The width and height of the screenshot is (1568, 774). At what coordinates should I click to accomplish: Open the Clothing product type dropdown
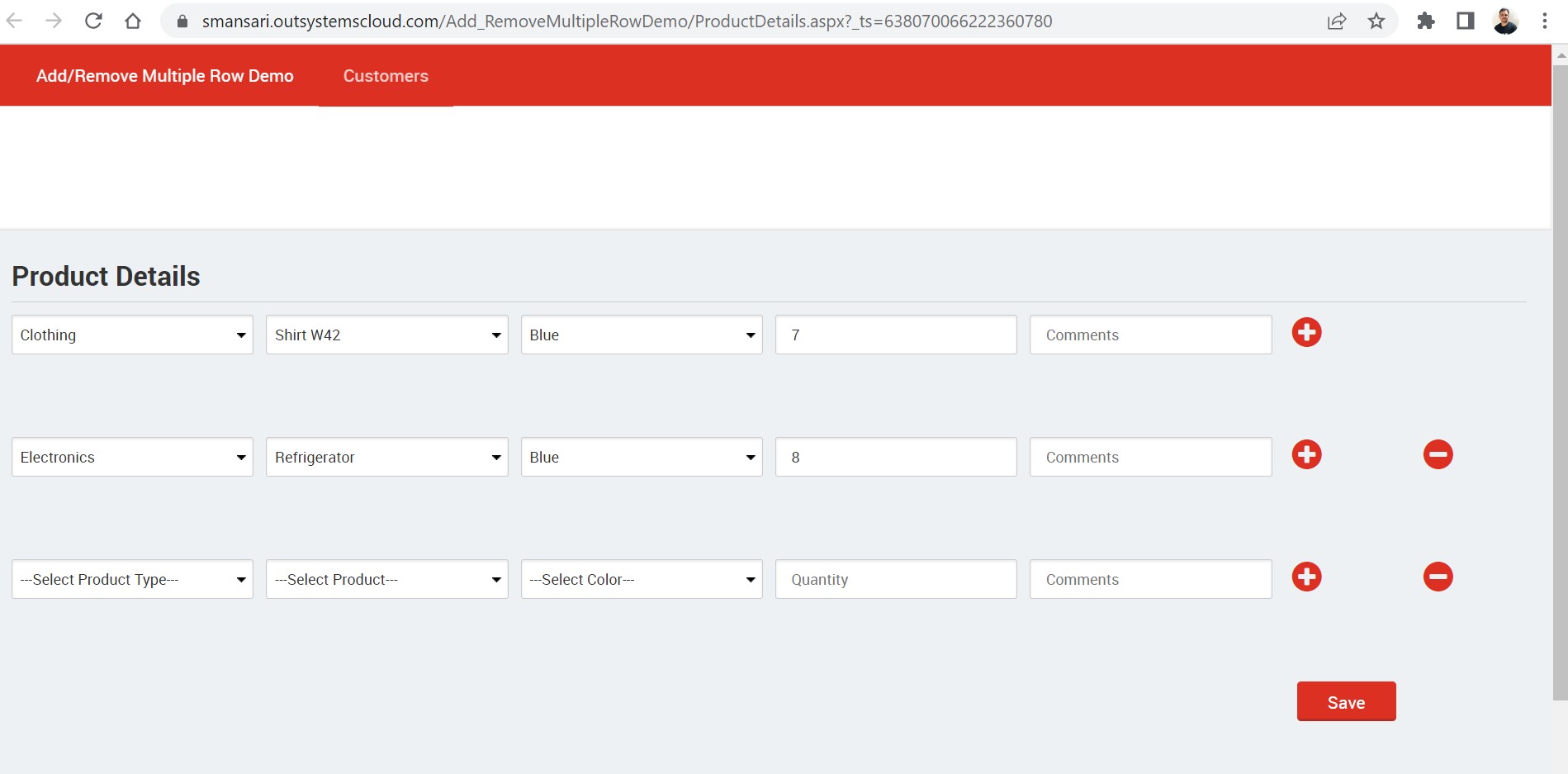click(132, 335)
